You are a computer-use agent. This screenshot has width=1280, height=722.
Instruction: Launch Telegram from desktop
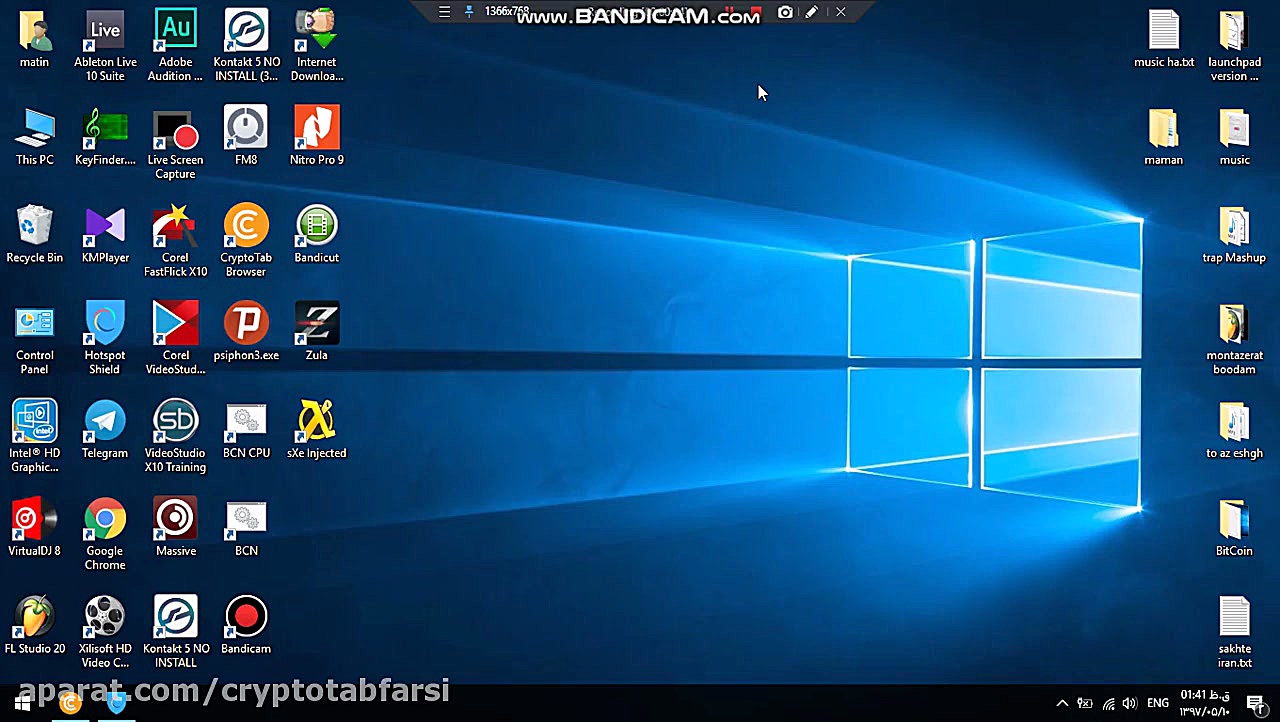[105, 430]
